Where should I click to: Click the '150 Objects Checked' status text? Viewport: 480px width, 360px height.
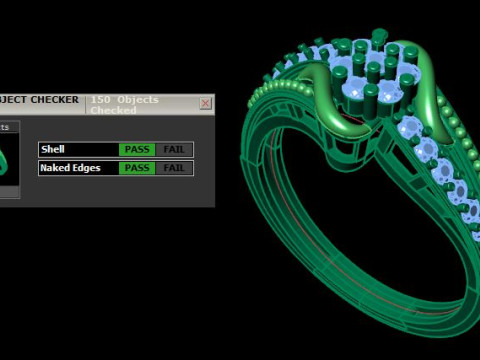124,105
